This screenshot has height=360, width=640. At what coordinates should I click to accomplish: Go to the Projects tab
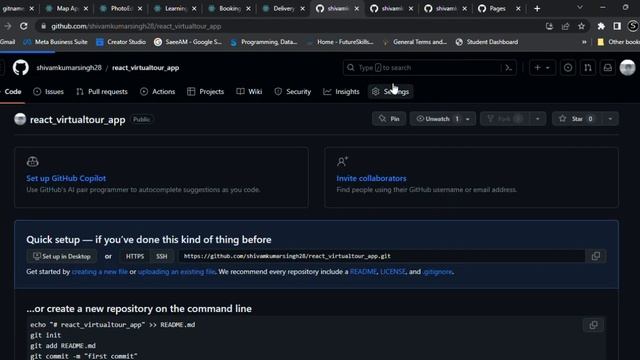205,91
